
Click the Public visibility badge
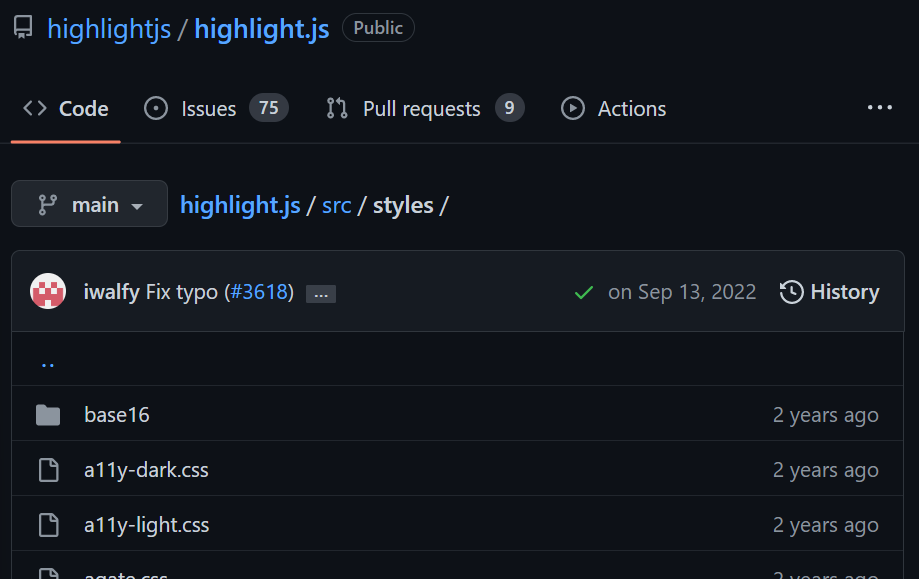point(378,28)
